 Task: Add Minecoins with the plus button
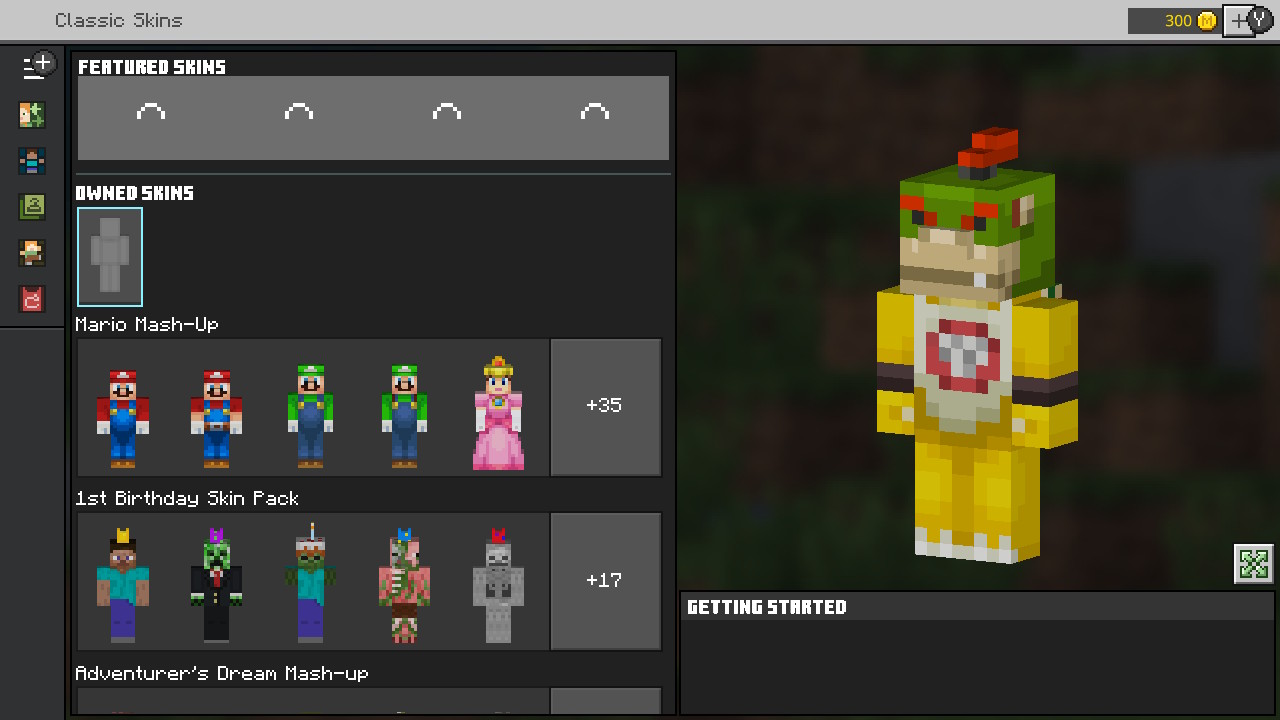(1240, 21)
